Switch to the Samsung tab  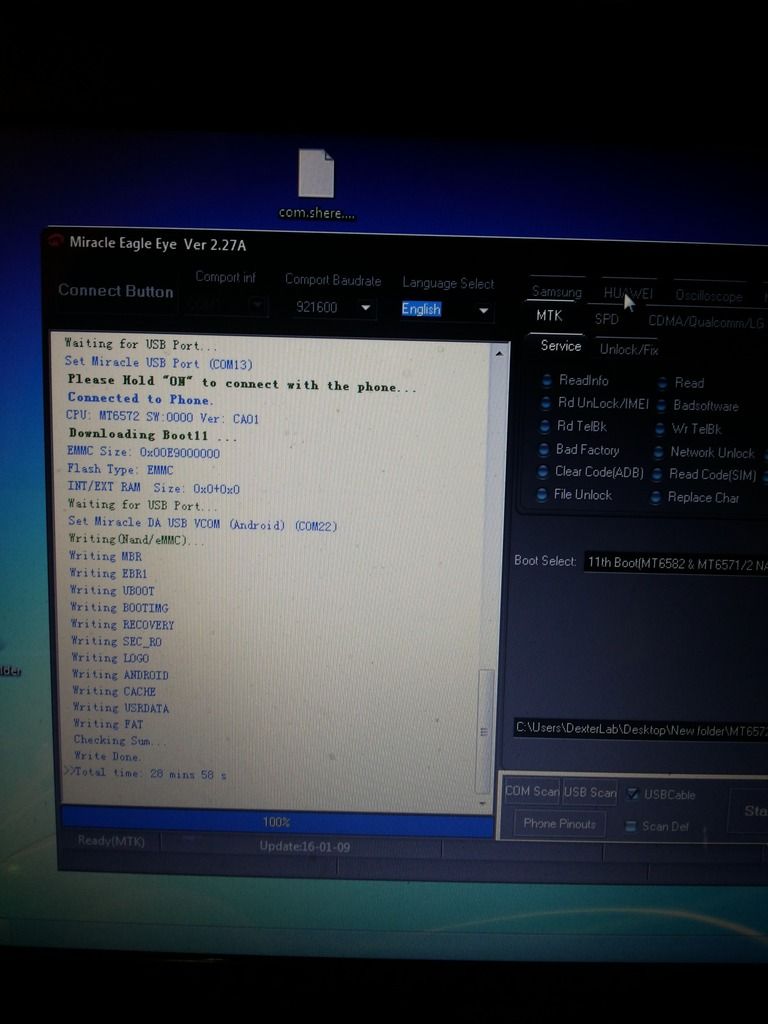click(x=556, y=291)
